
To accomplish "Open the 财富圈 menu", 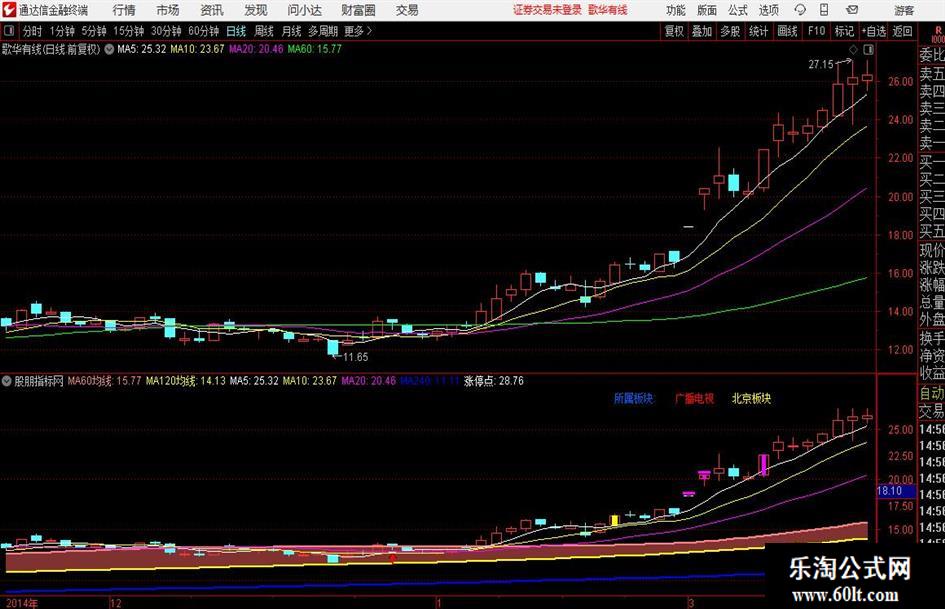I will pyautogui.click(x=358, y=10).
